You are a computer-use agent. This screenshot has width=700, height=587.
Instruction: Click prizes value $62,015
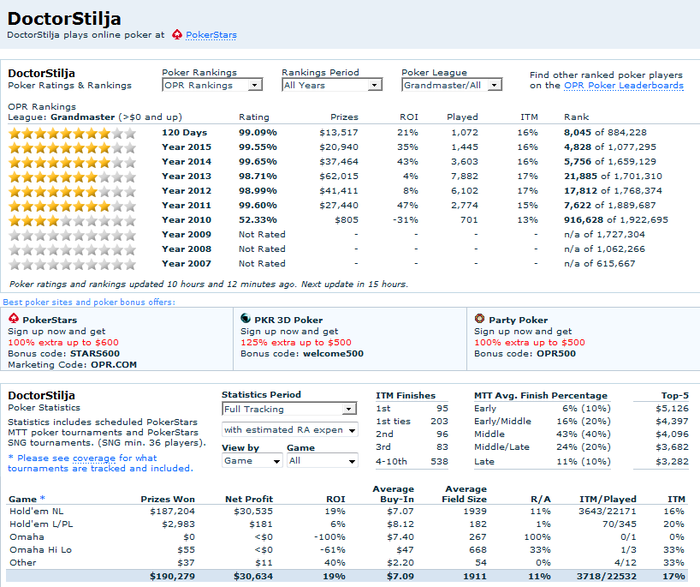coord(338,176)
